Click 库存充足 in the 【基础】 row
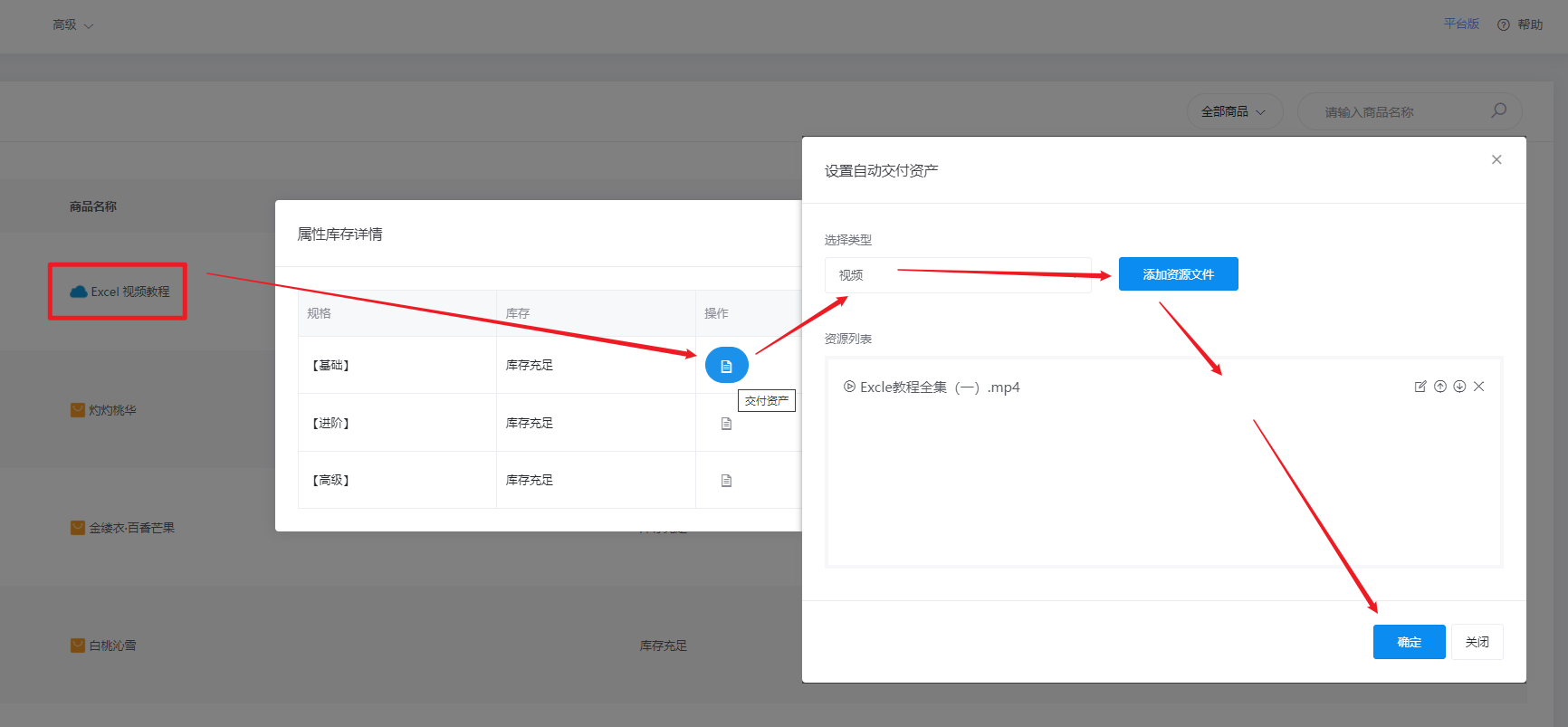 coord(530,365)
